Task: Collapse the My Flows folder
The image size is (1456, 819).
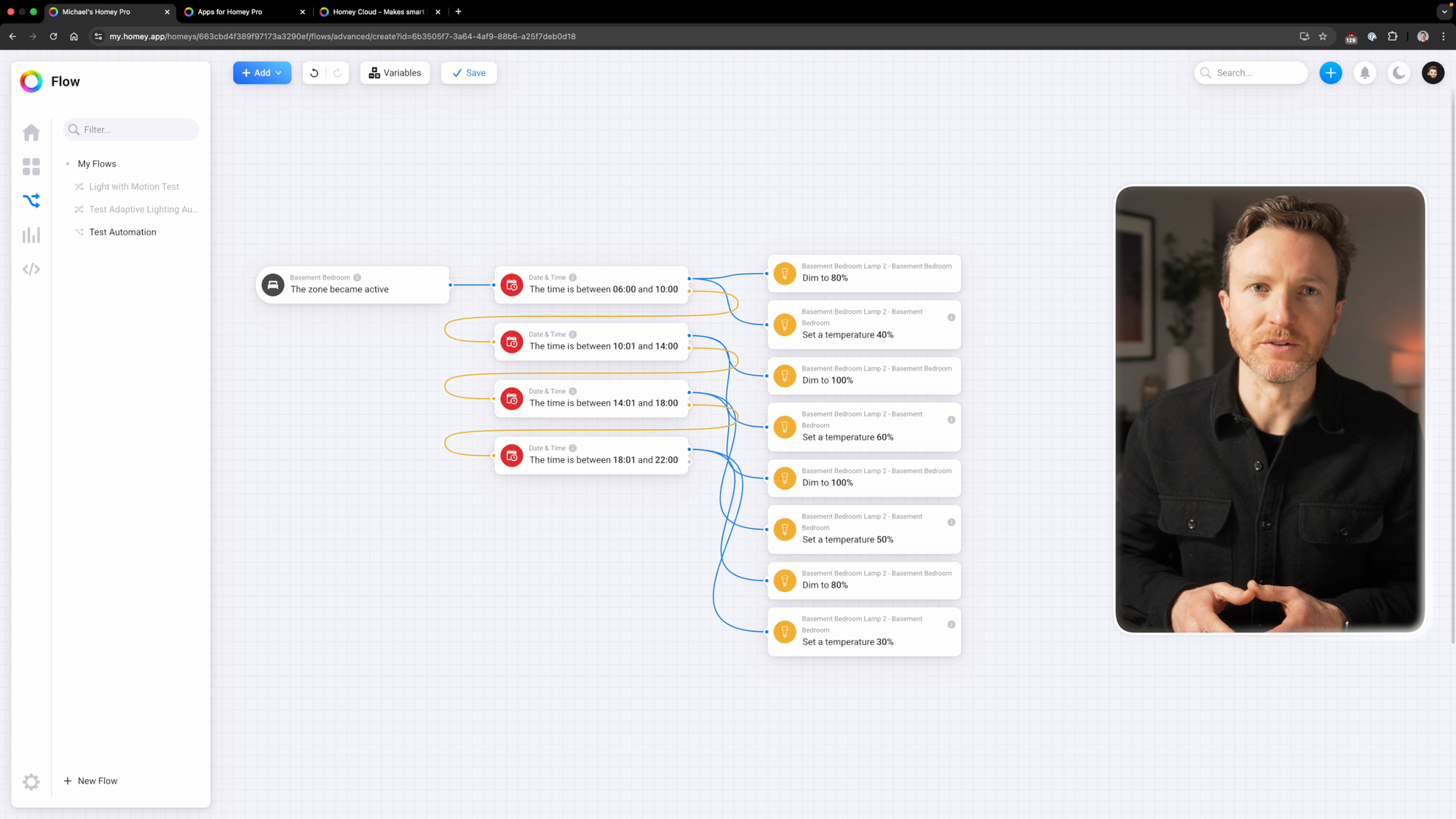Action: pos(96,164)
